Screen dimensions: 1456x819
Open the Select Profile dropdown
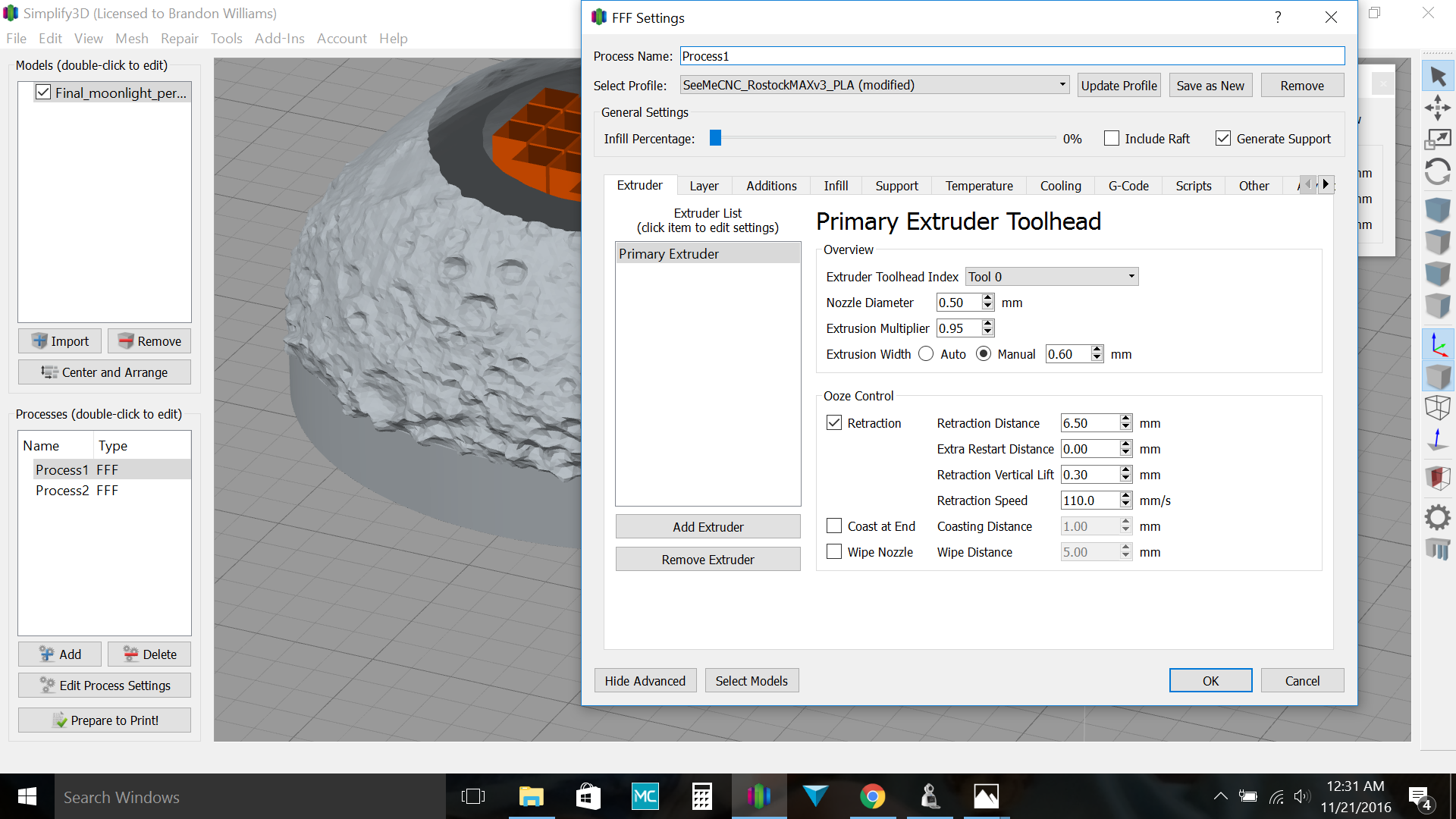[x=874, y=85]
